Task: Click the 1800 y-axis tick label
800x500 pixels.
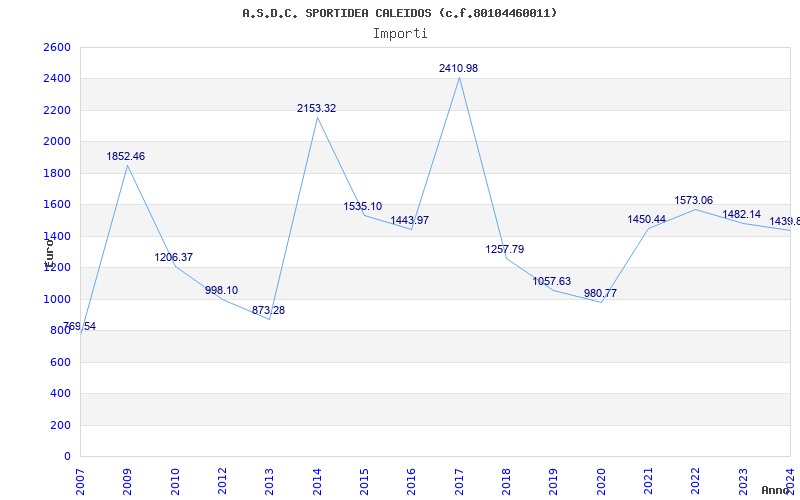Action: coord(57,173)
